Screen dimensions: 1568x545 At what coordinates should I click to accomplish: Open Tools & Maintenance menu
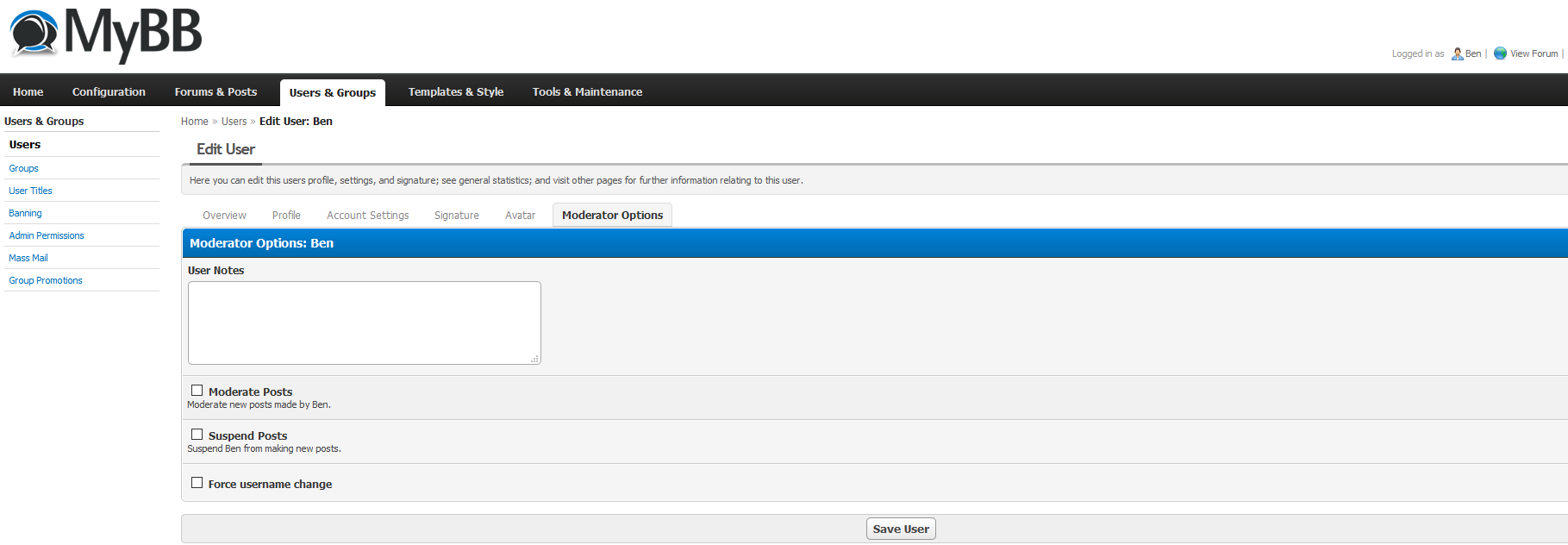[587, 92]
